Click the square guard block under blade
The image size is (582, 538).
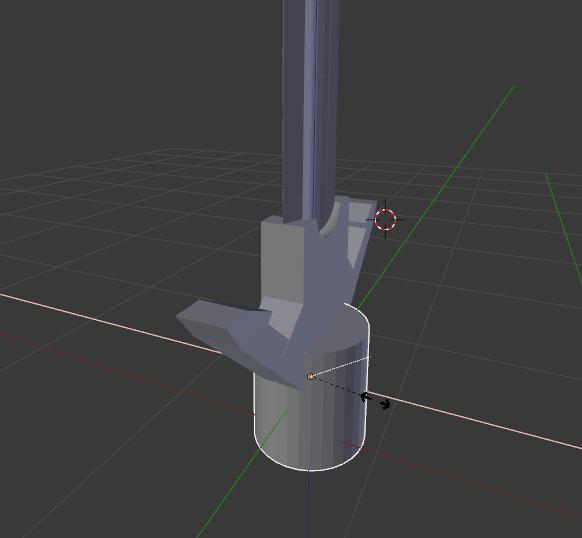[283, 260]
